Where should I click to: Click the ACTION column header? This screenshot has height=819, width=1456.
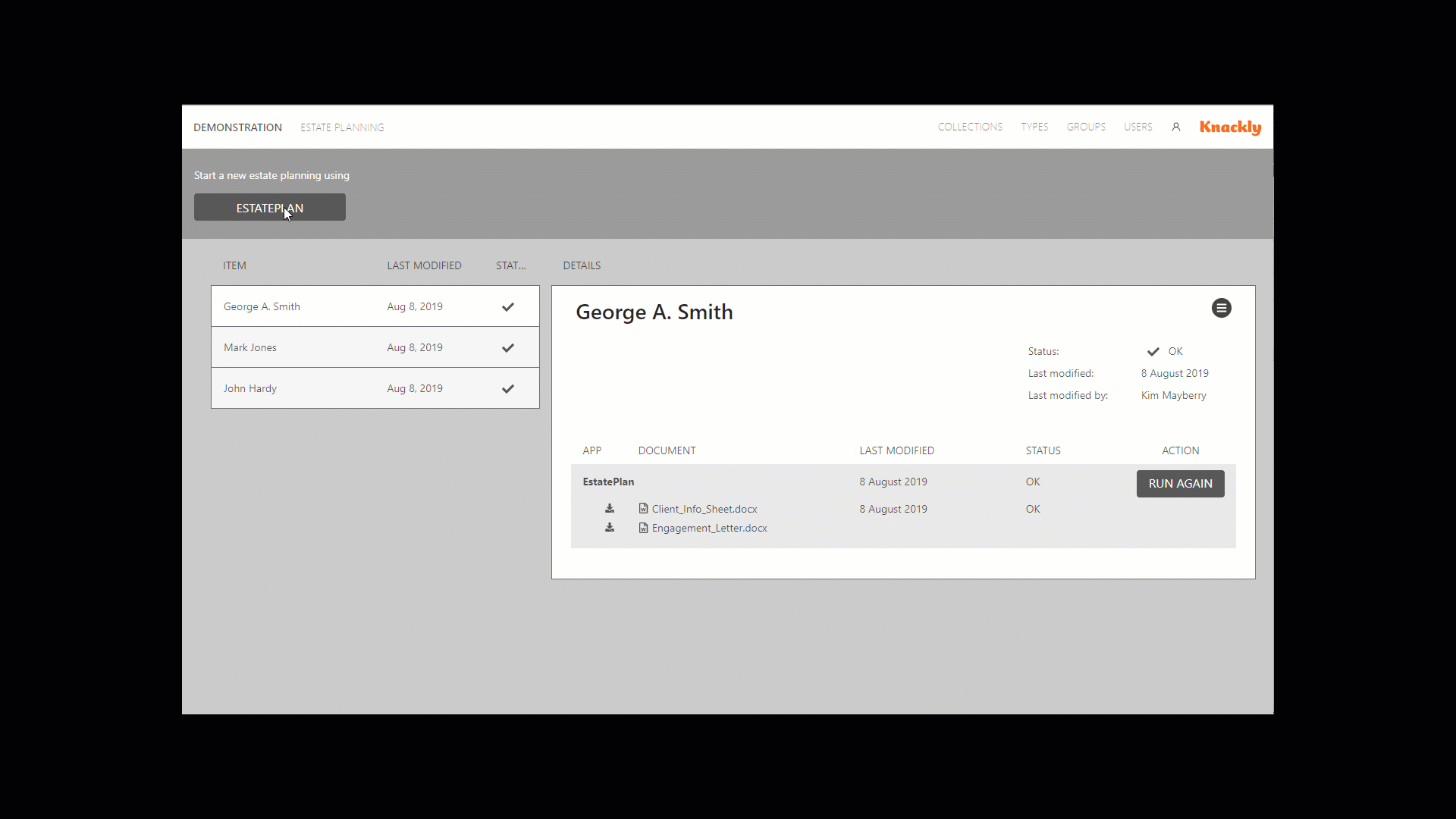tap(1180, 450)
